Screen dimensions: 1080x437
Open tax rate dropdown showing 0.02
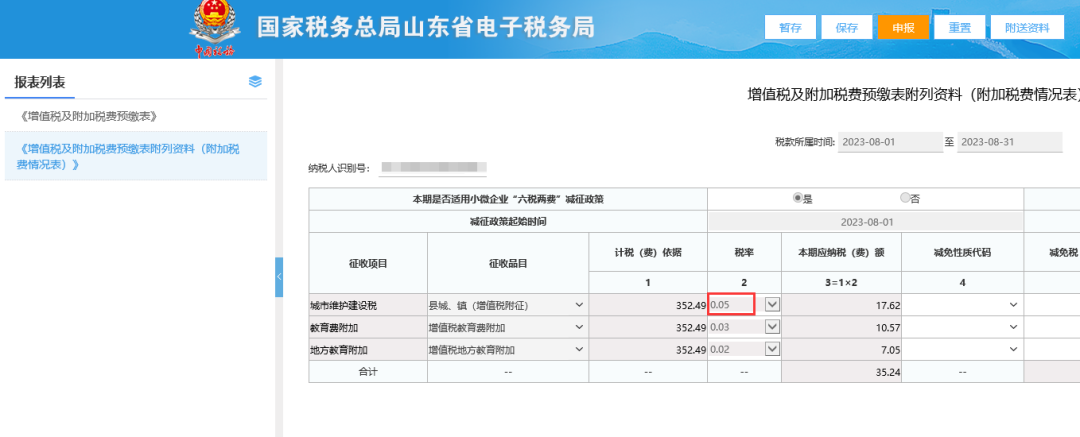click(x=773, y=350)
